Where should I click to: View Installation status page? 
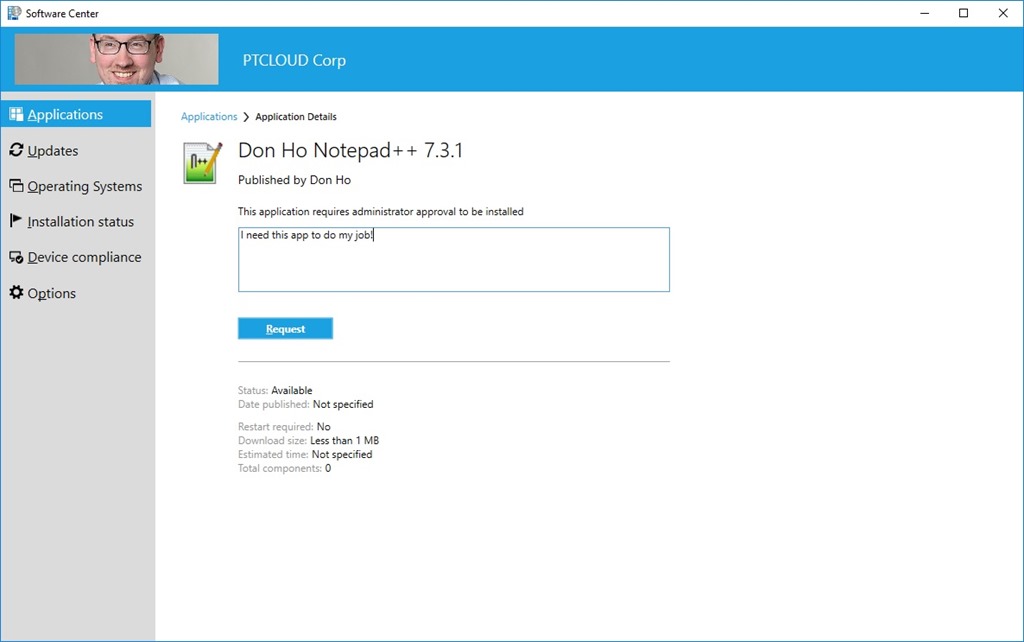coord(76,221)
